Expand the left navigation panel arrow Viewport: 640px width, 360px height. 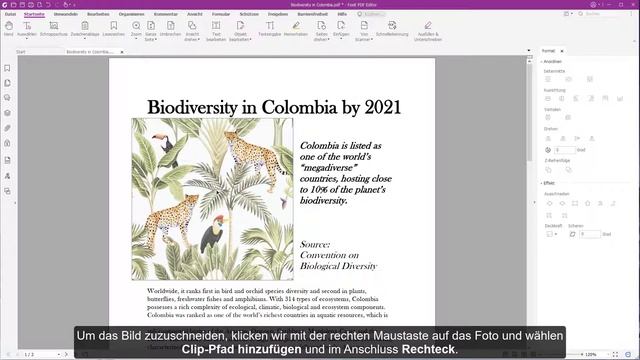(15, 202)
